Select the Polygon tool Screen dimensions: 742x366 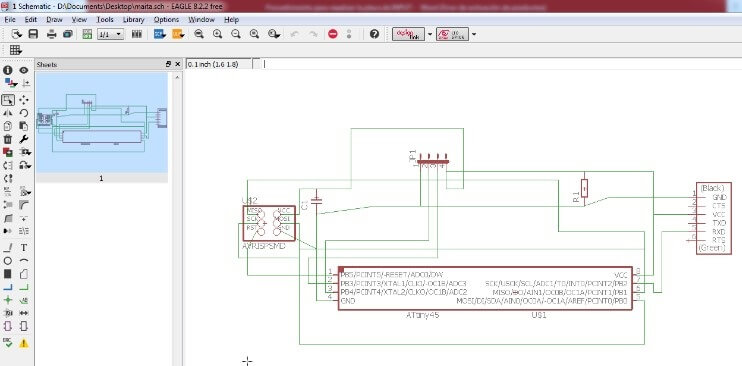[24, 274]
